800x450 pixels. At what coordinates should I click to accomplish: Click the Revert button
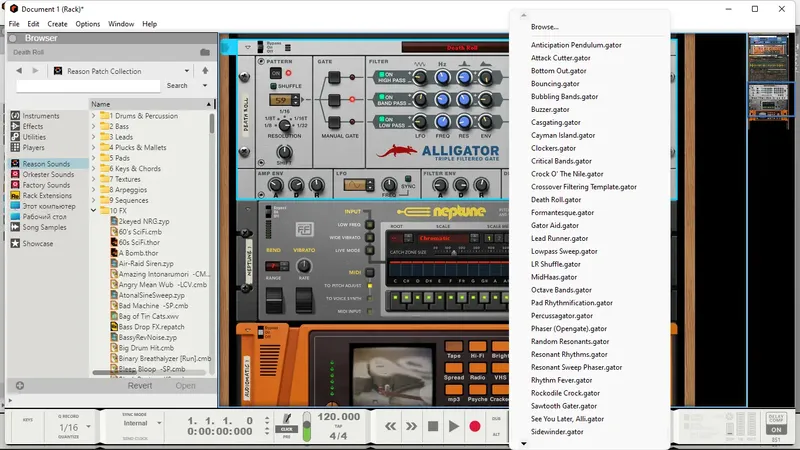point(140,386)
